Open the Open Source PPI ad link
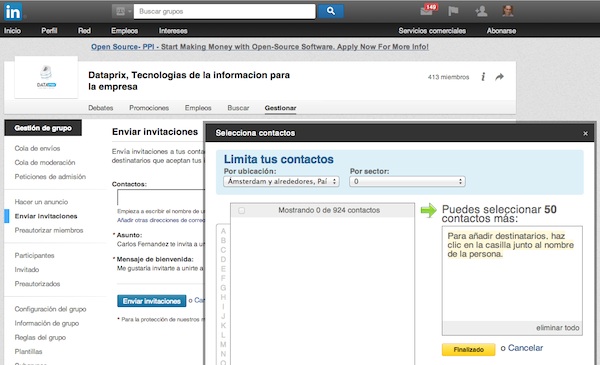Screen dimensions: 600x365 coord(259,47)
